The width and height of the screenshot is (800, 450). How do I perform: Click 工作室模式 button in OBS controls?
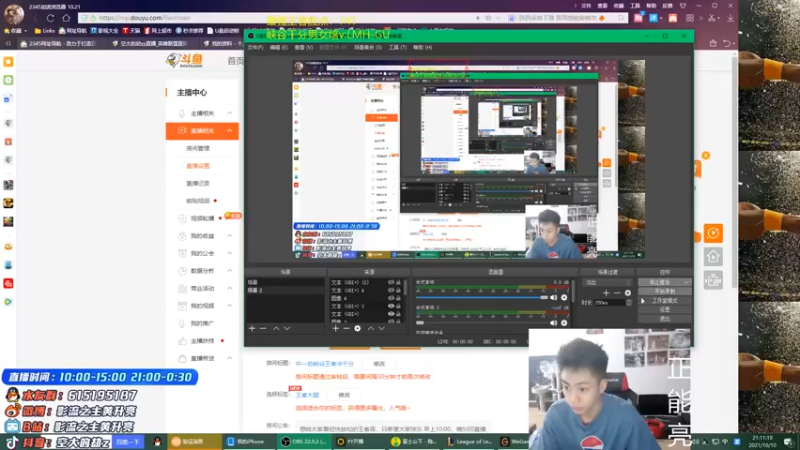pyautogui.click(x=664, y=301)
